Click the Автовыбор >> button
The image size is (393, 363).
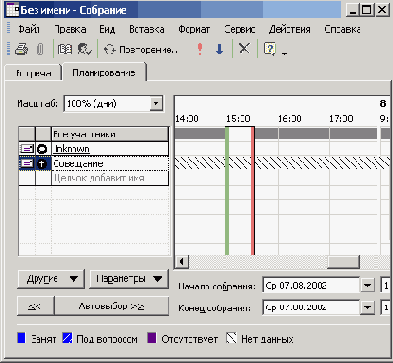[111, 306]
